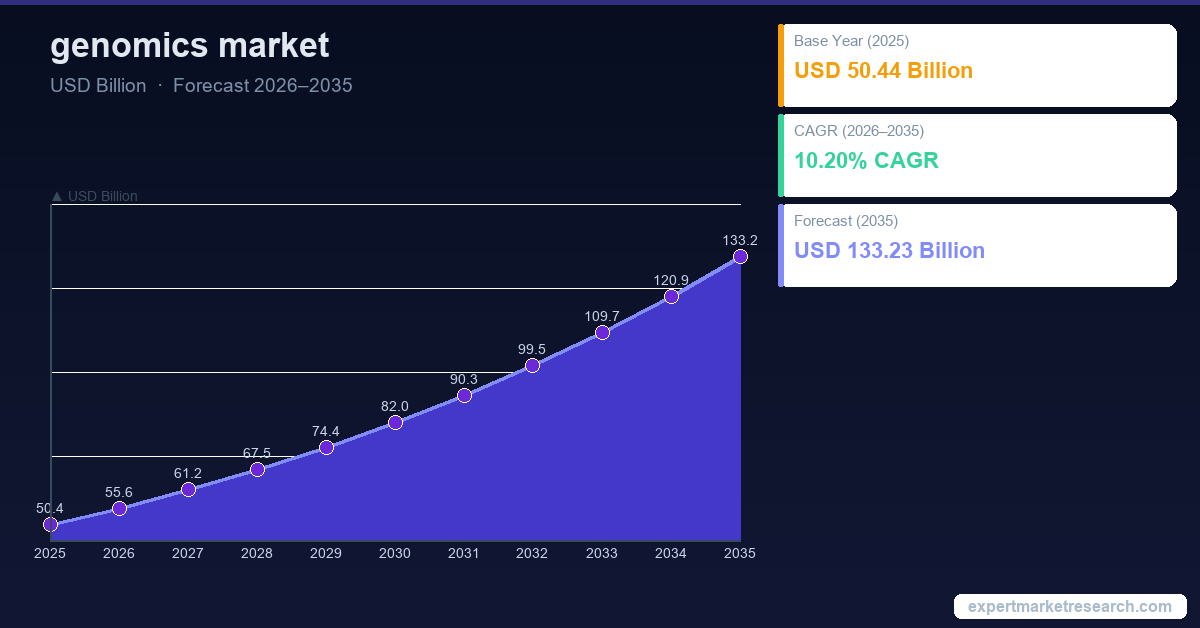Select the 10.20% CAGR card

coord(978,155)
